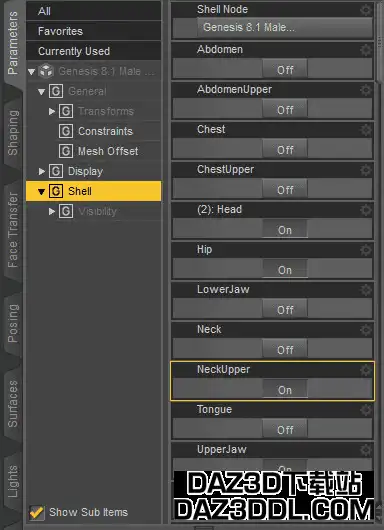384x530 pixels.
Task: Click the NeckUpper property label
Action: tap(223, 369)
